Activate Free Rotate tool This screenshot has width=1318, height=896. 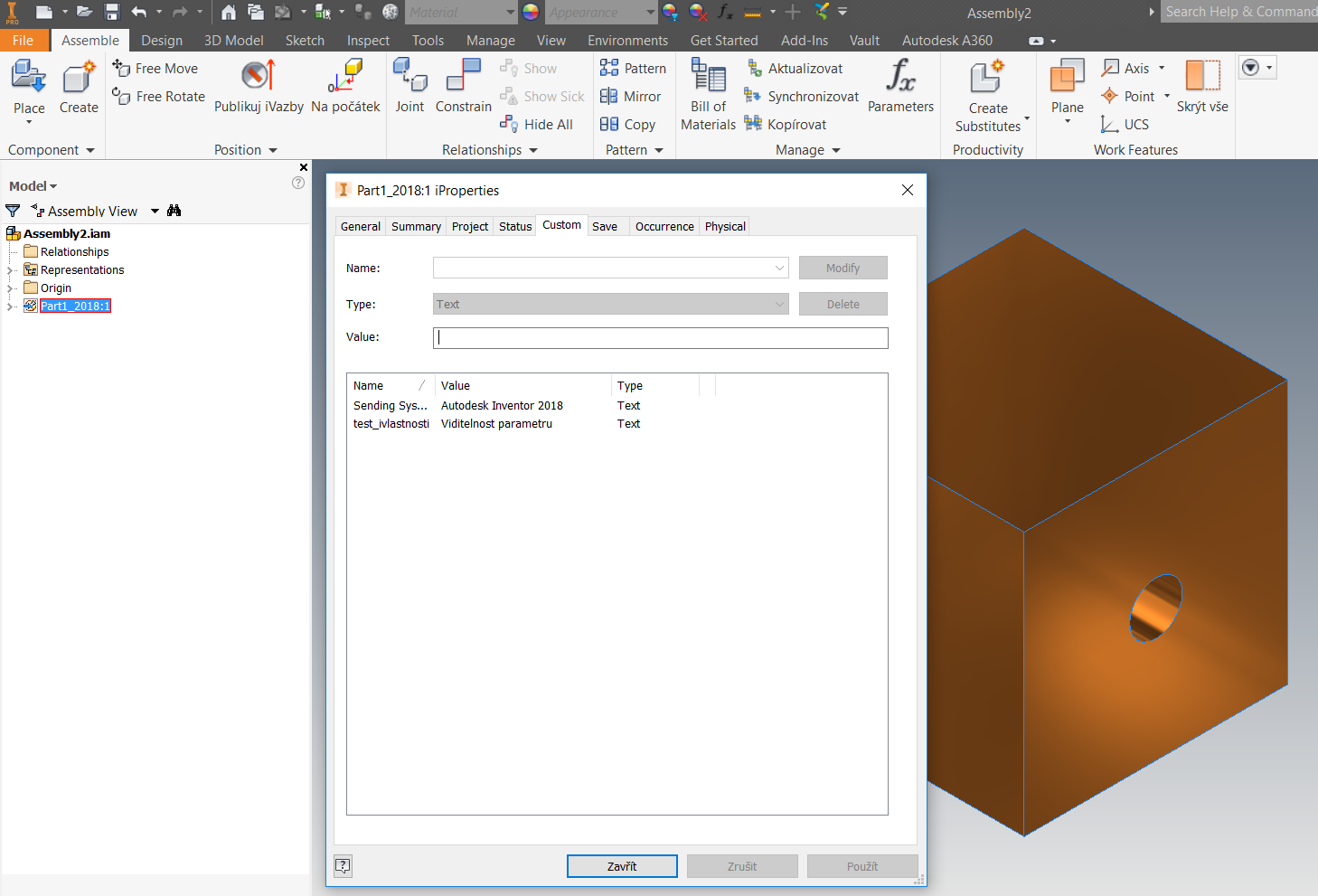(x=158, y=96)
